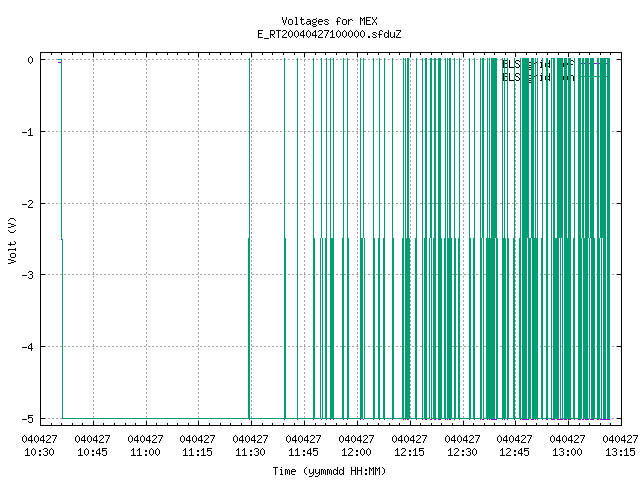
Task: Click the y-axis tick value 0
Action: pos(31,60)
